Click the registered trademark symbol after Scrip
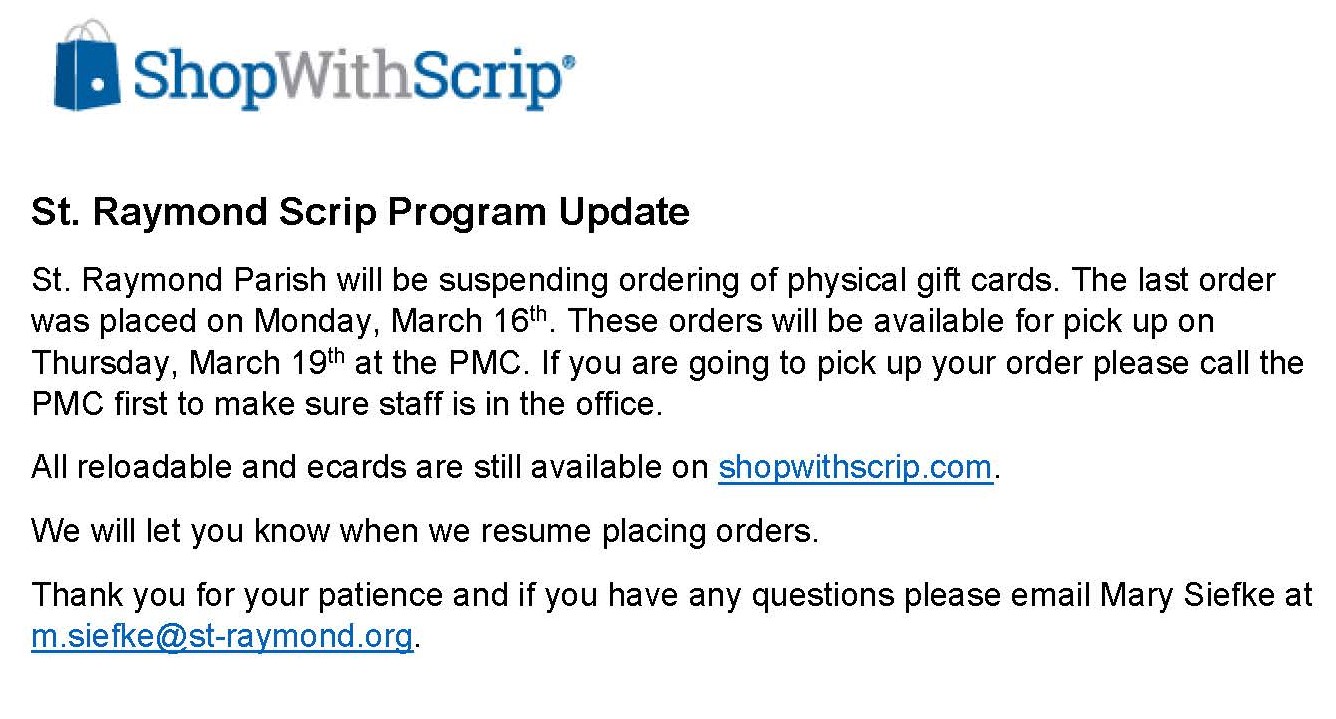 click(x=569, y=62)
